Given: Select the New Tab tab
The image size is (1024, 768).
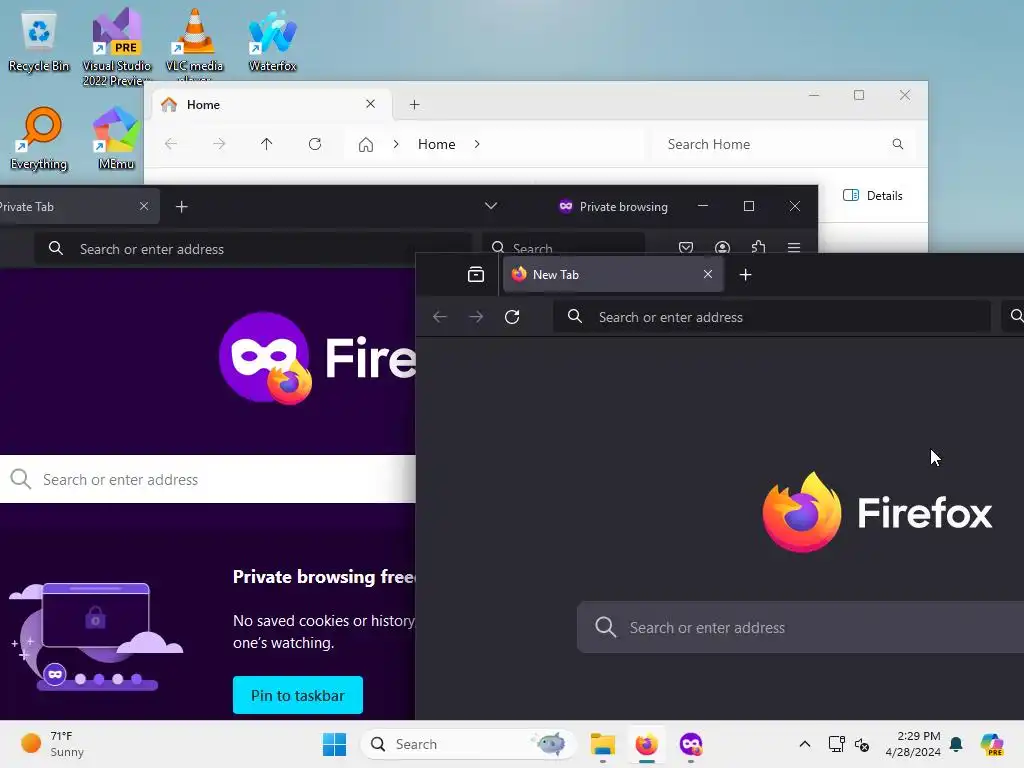Looking at the screenshot, I should [x=613, y=274].
